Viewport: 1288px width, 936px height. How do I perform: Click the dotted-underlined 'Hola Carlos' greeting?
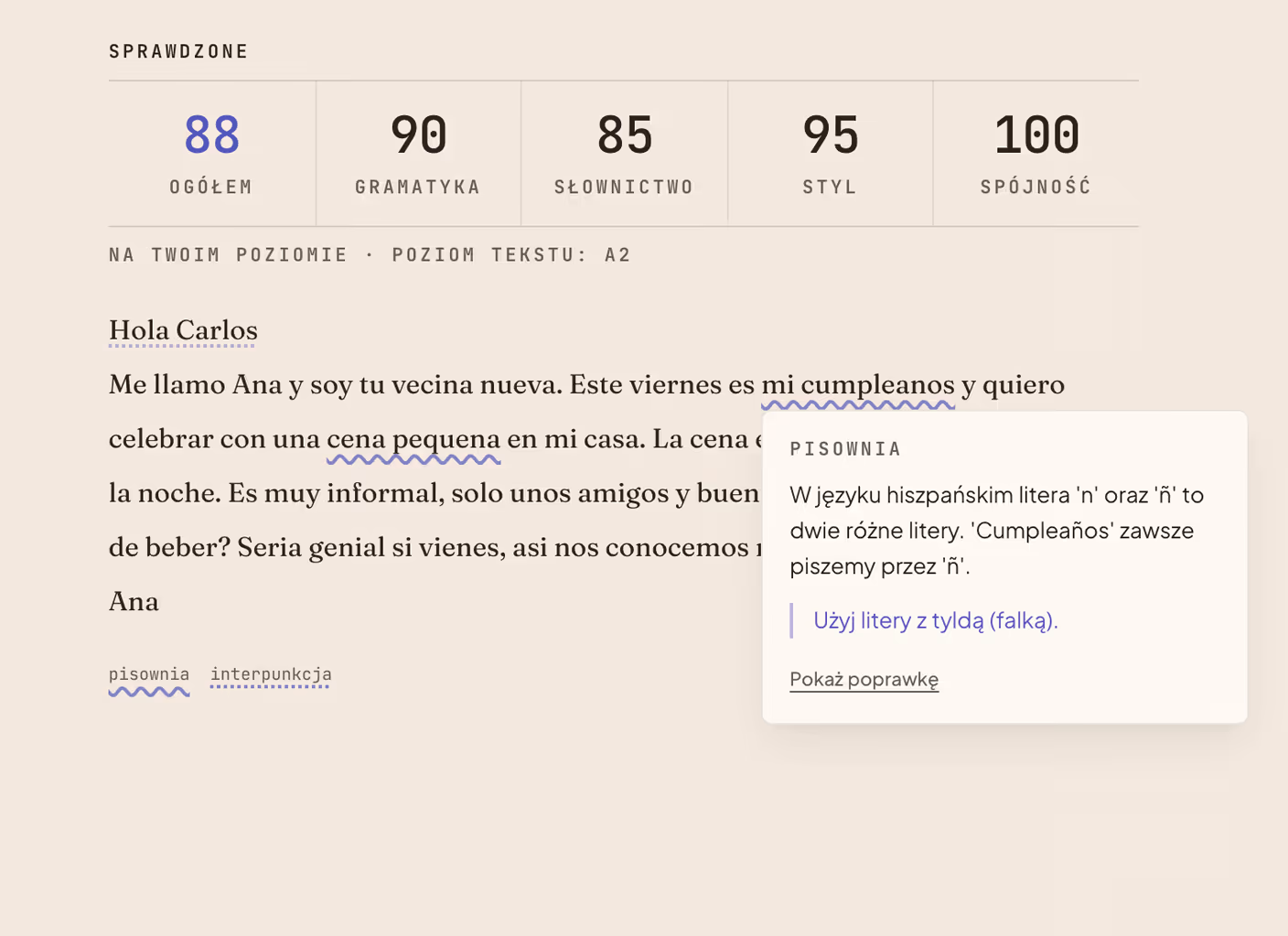(183, 330)
